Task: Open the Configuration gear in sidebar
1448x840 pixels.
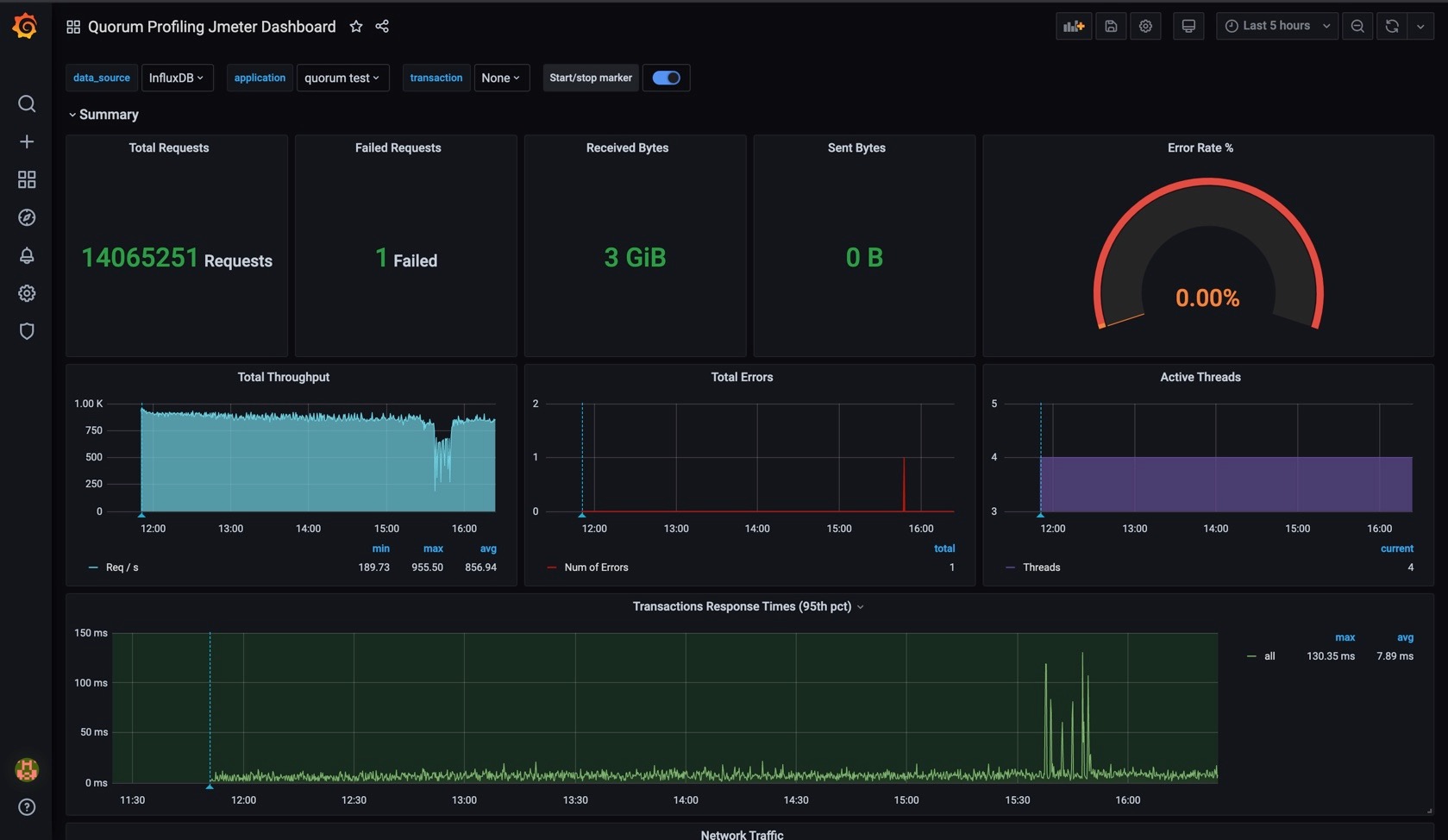Action: coord(27,293)
